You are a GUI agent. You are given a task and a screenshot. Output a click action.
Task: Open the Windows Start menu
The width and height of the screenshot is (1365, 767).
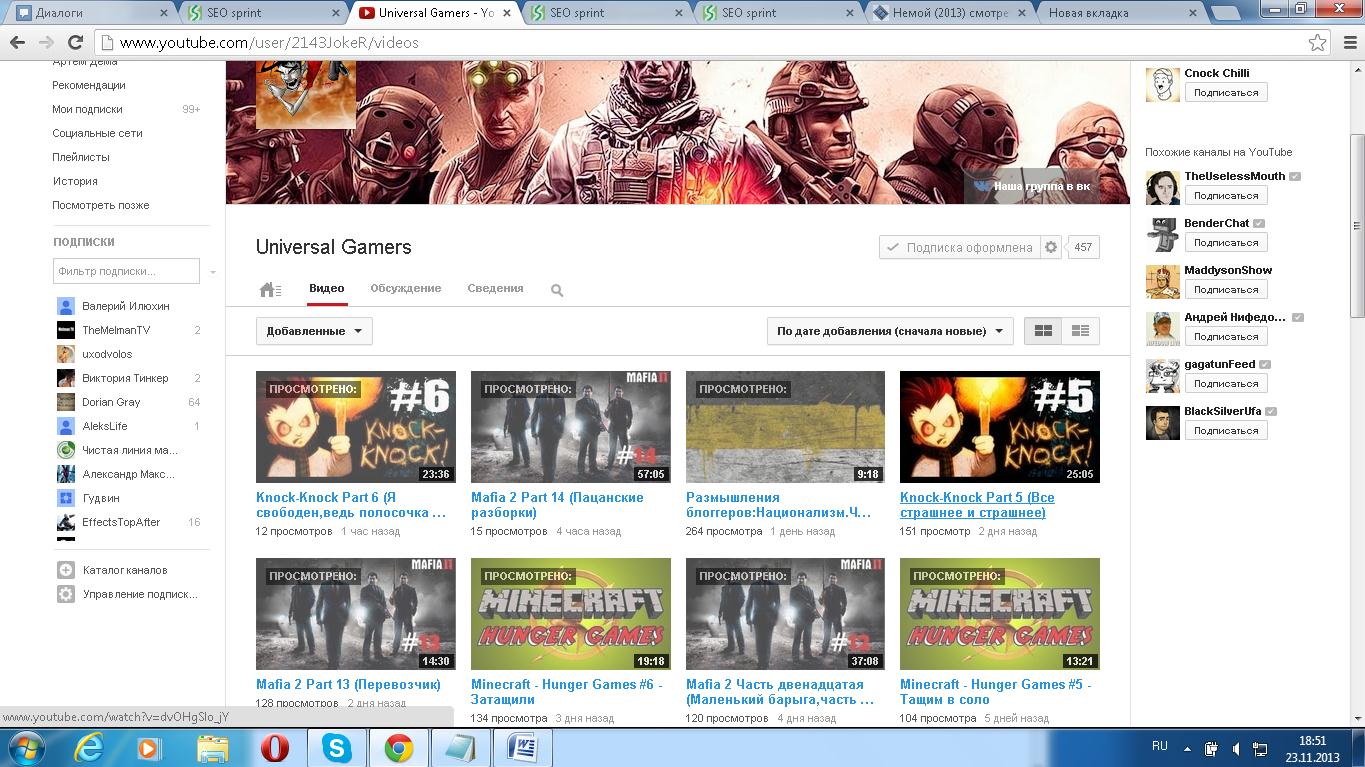[25, 748]
